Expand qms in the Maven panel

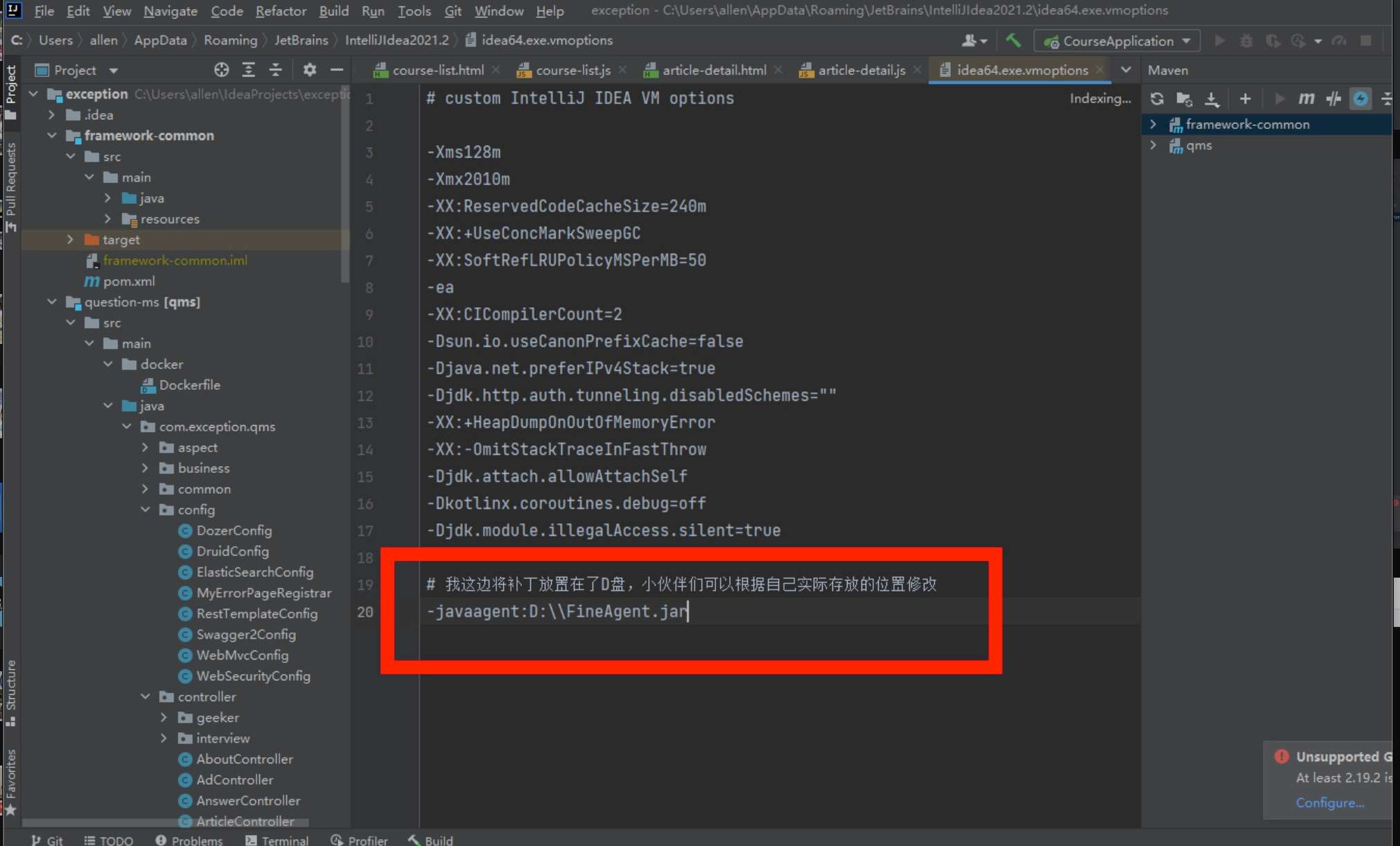click(x=1153, y=145)
